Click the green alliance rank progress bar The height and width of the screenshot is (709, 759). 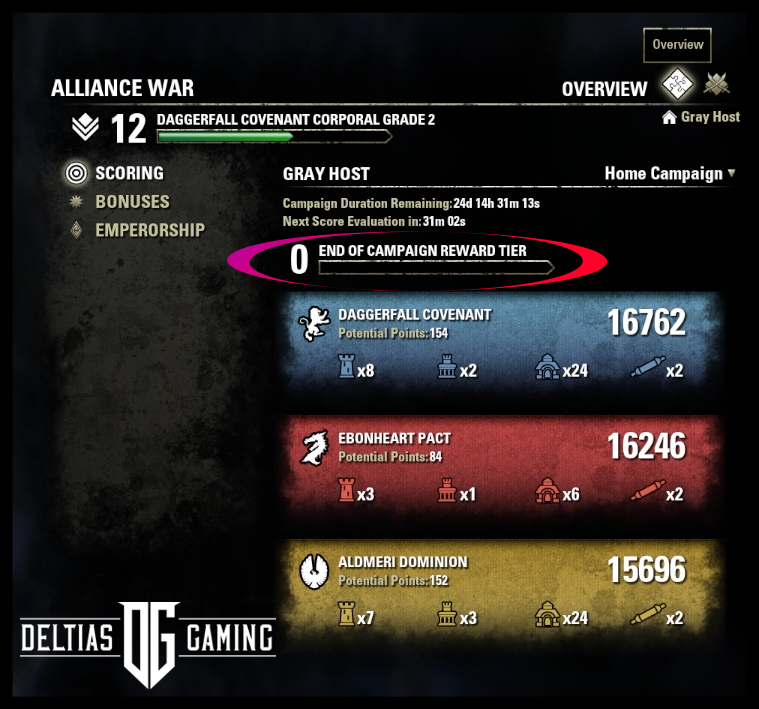tap(274, 137)
